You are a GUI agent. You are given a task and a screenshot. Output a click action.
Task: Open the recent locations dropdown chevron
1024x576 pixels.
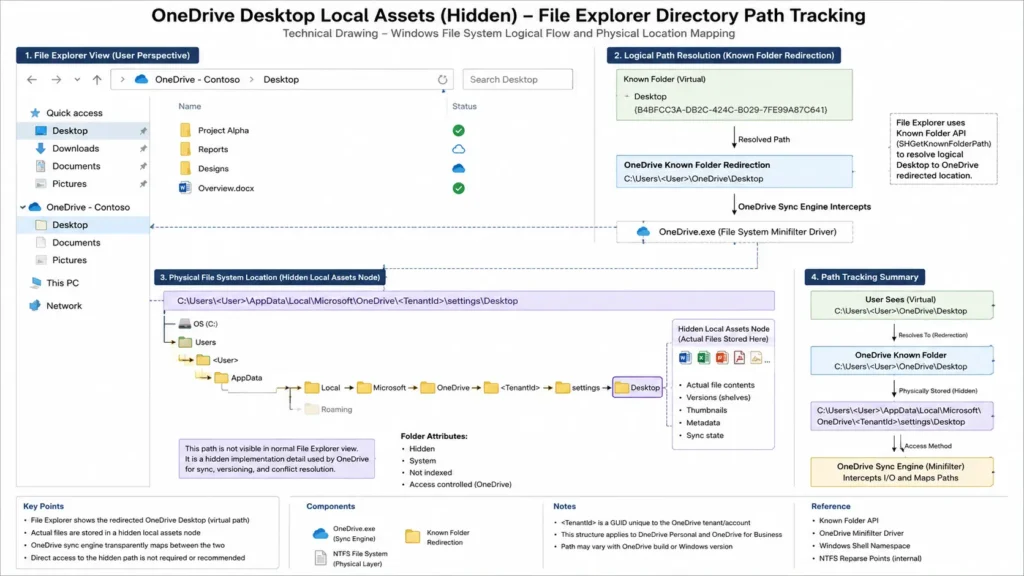[x=77, y=80]
